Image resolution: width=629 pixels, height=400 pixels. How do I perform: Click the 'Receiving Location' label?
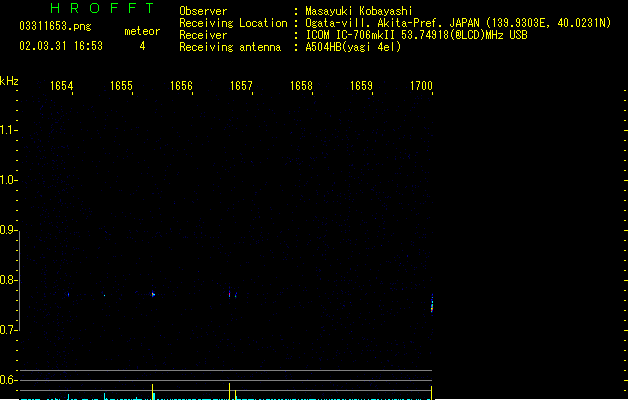coord(233,23)
